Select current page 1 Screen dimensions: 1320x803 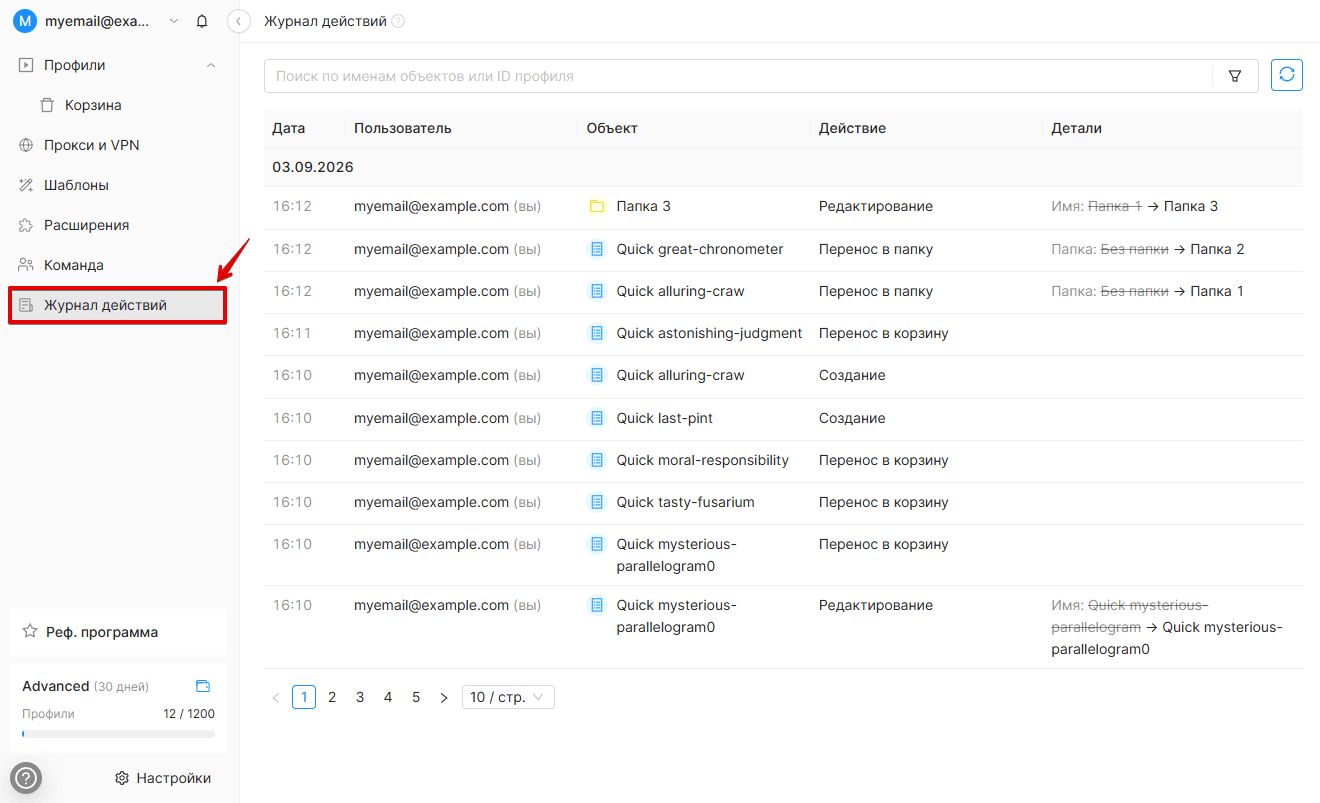coord(304,697)
